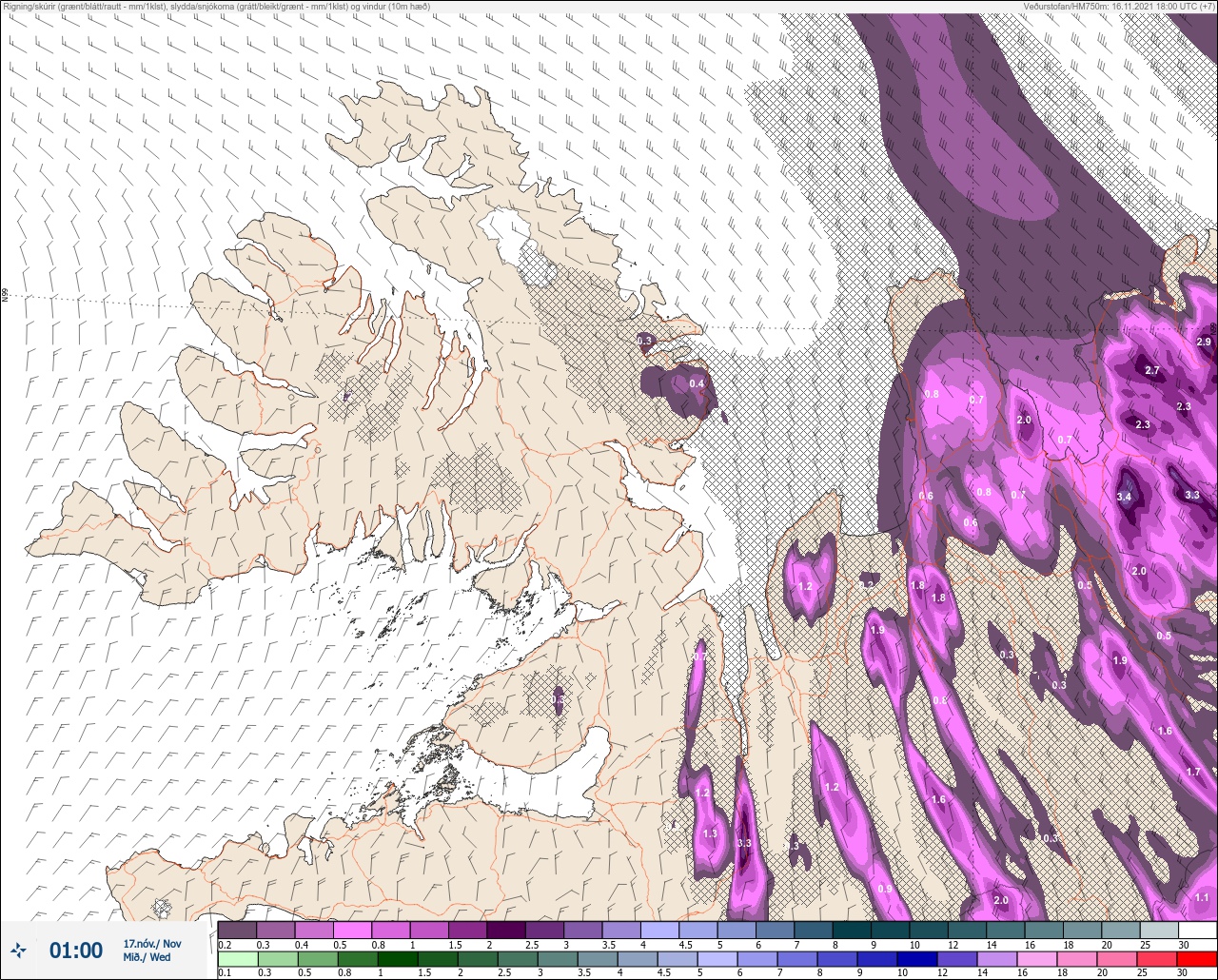Image resolution: width=1218 pixels, height=980 pixels.
Task: Click the 3.4 snowfall value on the map
Action: point(1124,497)
